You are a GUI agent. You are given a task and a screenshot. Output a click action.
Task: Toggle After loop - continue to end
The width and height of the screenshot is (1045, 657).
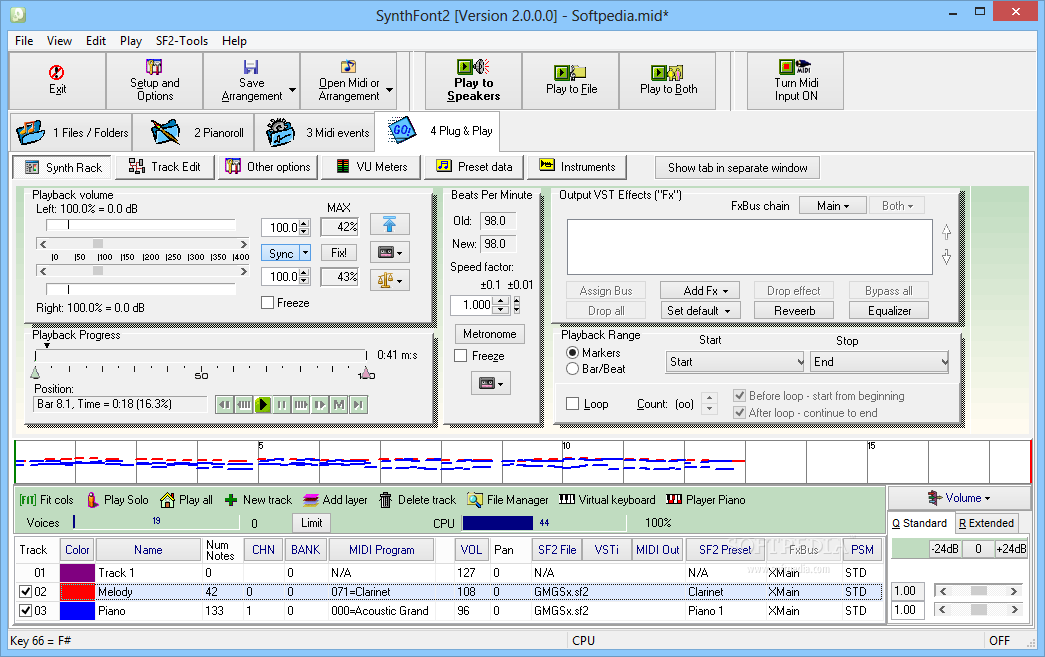point(739,412)
